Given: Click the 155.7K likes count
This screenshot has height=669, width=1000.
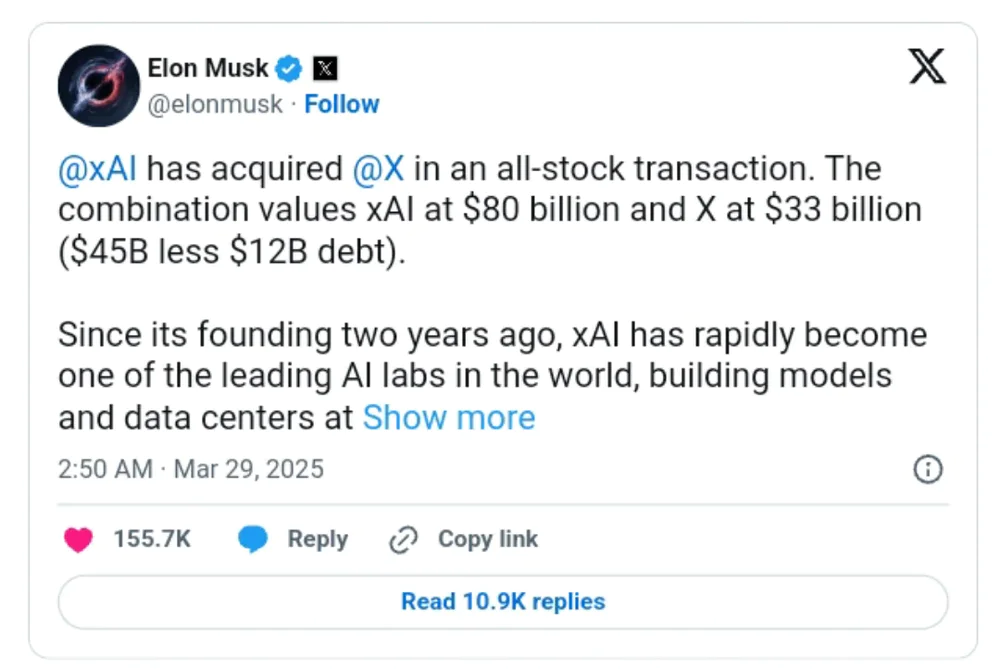Looking at the screenshot, I should [x=152, y=539].
